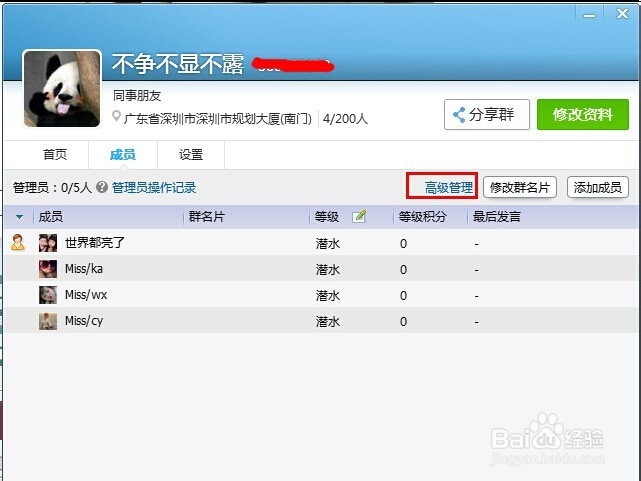Viewport: 641px width, 481px height.
Task: Click the 分享群 share button
Action: (x=486, y=114)
